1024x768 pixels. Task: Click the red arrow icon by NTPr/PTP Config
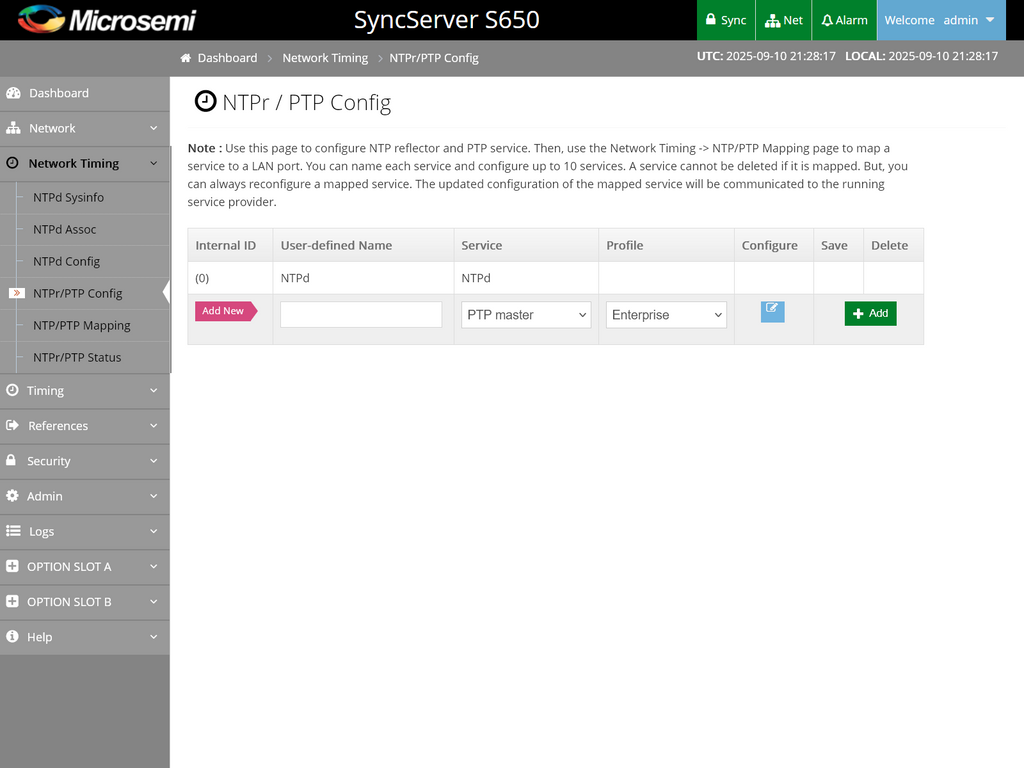point(17,293)
